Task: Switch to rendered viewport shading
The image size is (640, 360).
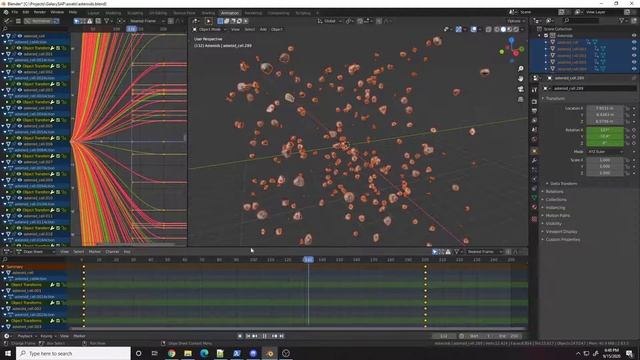Action: click(516, 29)
